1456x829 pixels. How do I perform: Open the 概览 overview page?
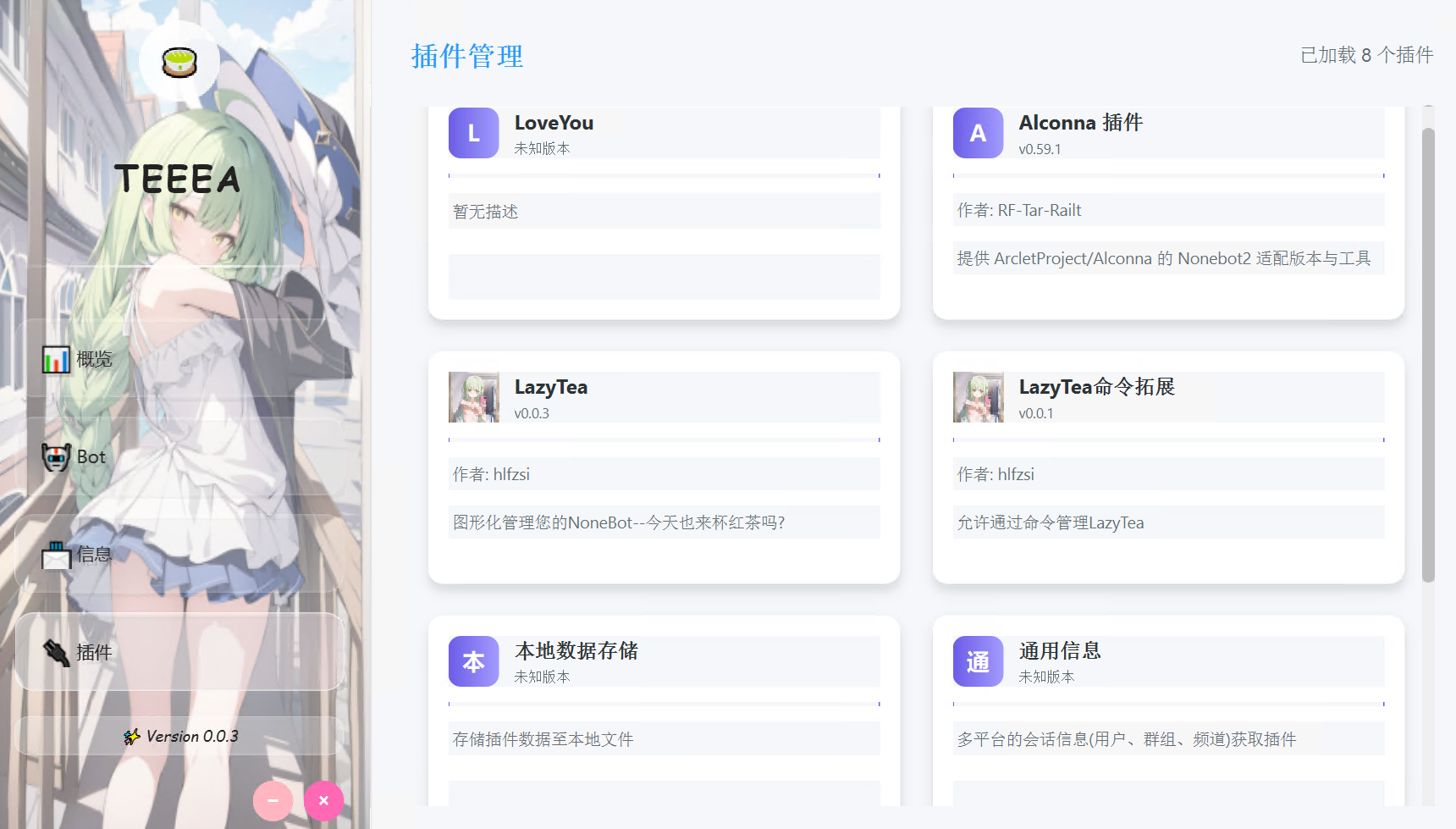coord(179,359)
